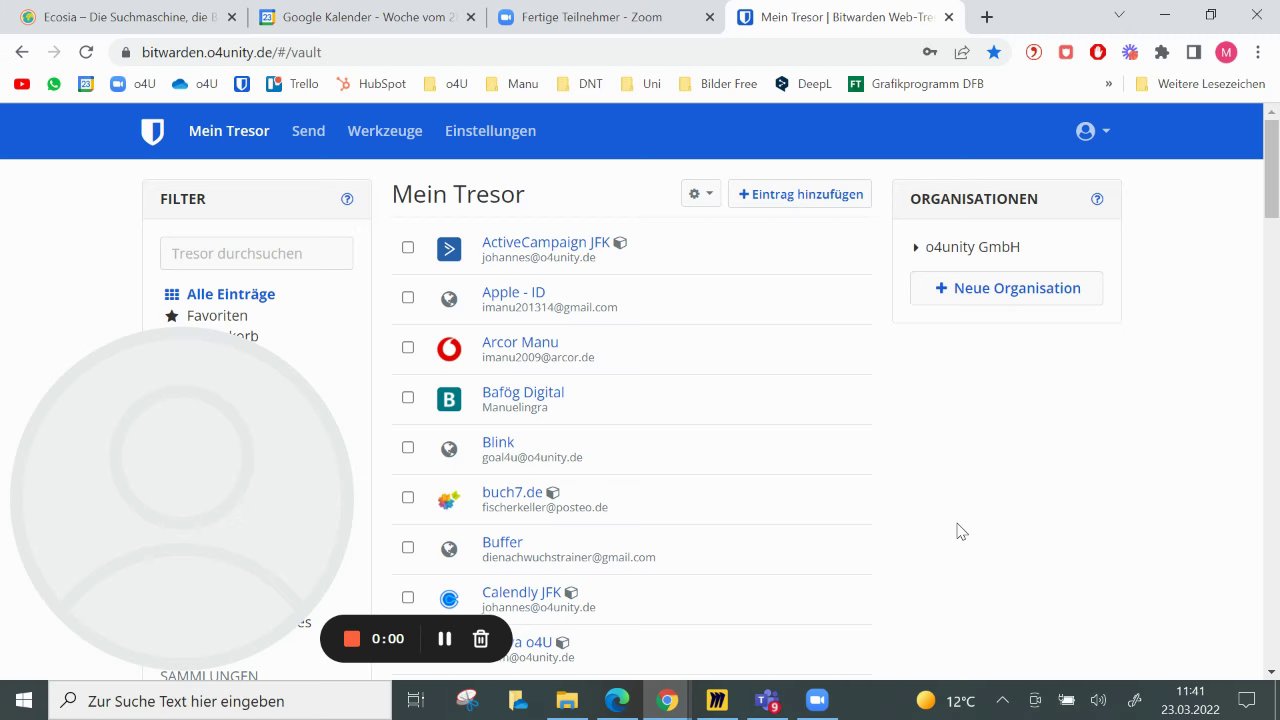Pause the screen recording
Screen dimensions: 1280x720
[x=445, y=639]
